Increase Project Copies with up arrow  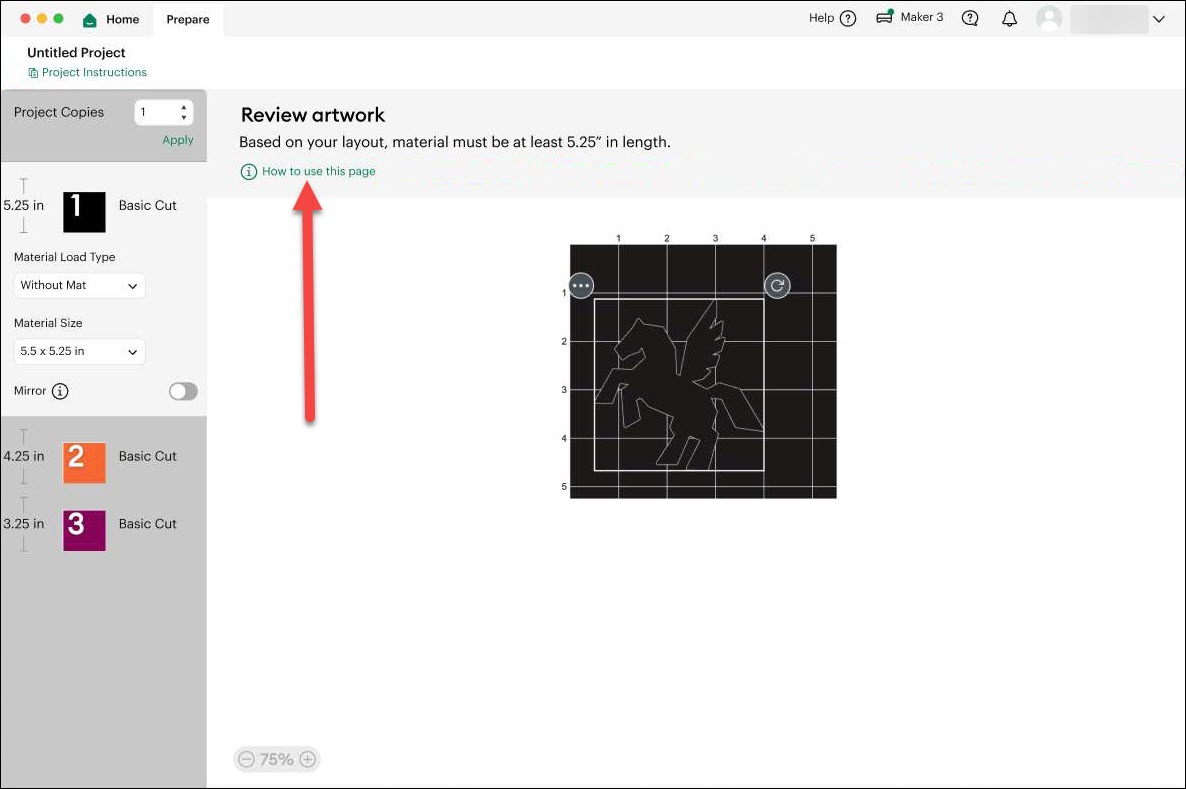coord(184,107)
